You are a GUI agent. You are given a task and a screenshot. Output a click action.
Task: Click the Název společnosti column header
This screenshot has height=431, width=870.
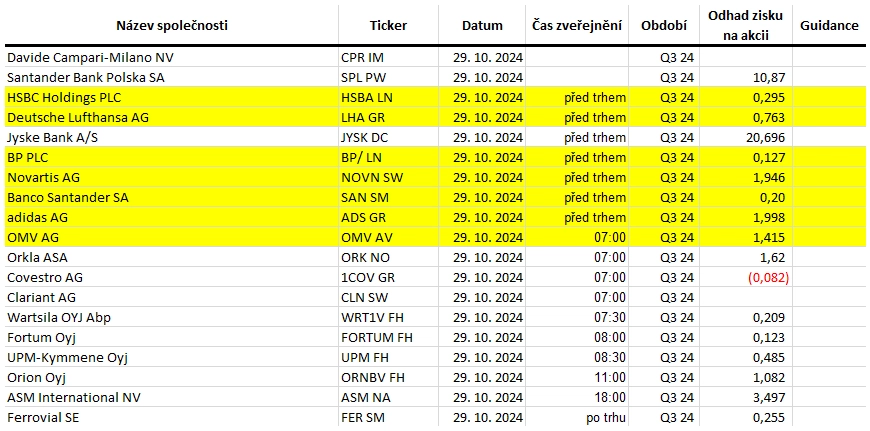pyautogui.click(x=171, y=25)
